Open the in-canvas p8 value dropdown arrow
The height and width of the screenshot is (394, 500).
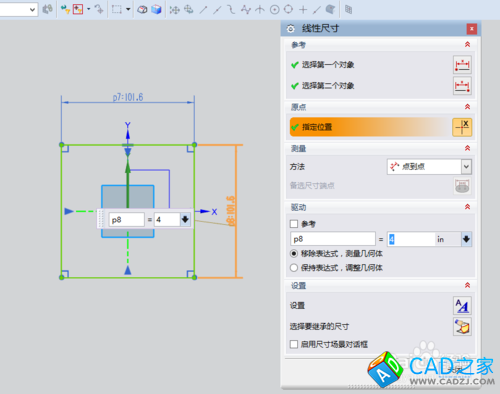coord(185,219)
